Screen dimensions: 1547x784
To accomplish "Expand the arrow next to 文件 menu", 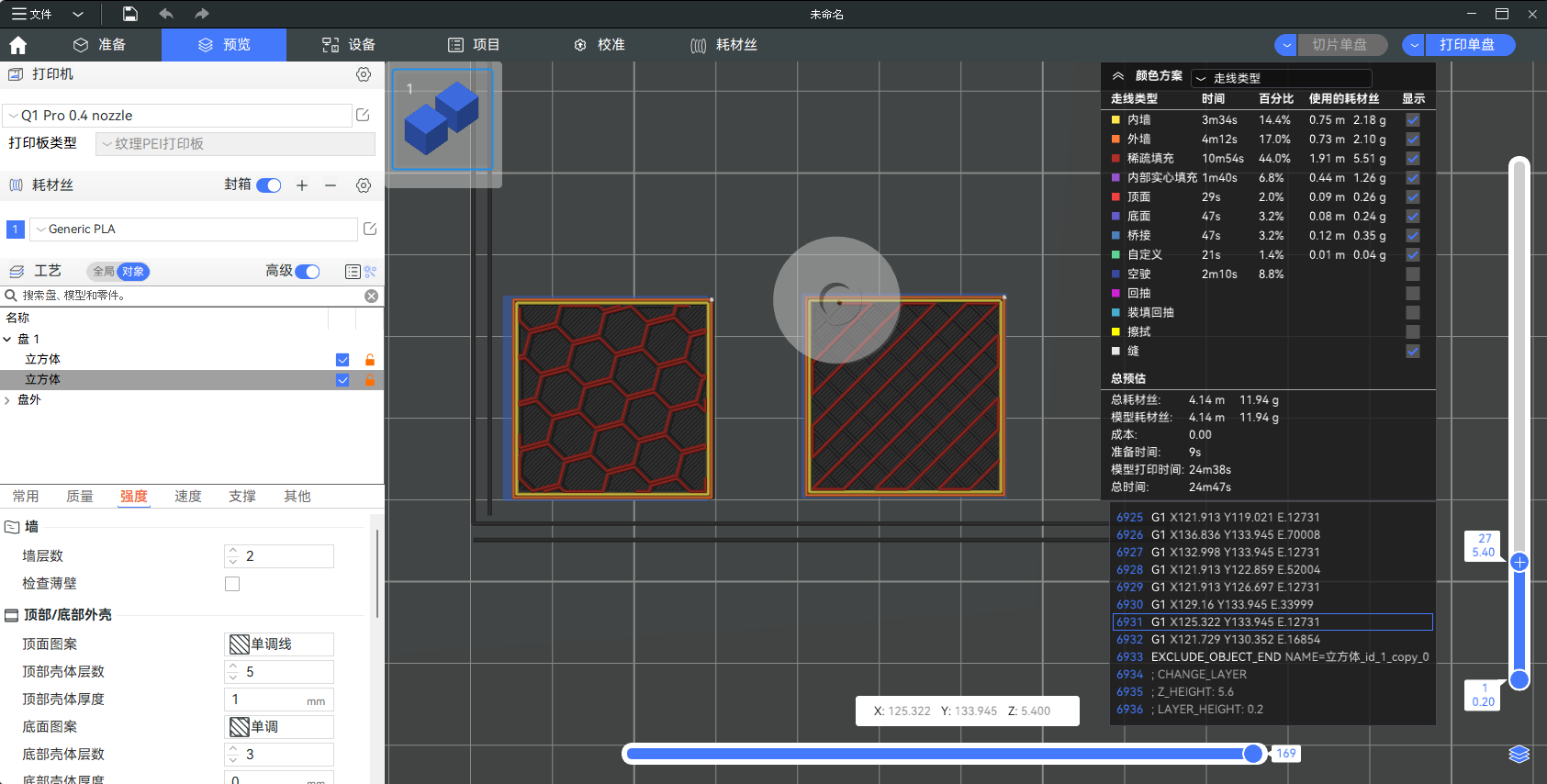I will point(78,14).
